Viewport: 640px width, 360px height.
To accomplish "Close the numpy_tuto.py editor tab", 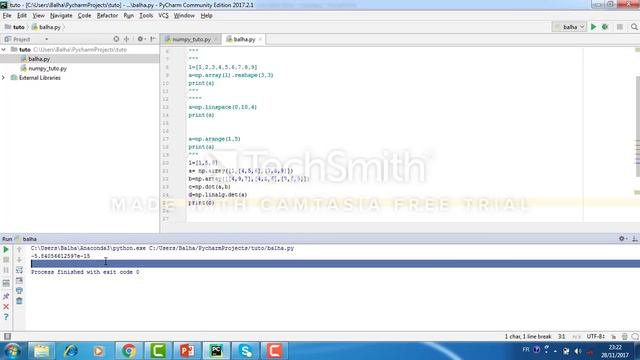I will coord(216,39).
